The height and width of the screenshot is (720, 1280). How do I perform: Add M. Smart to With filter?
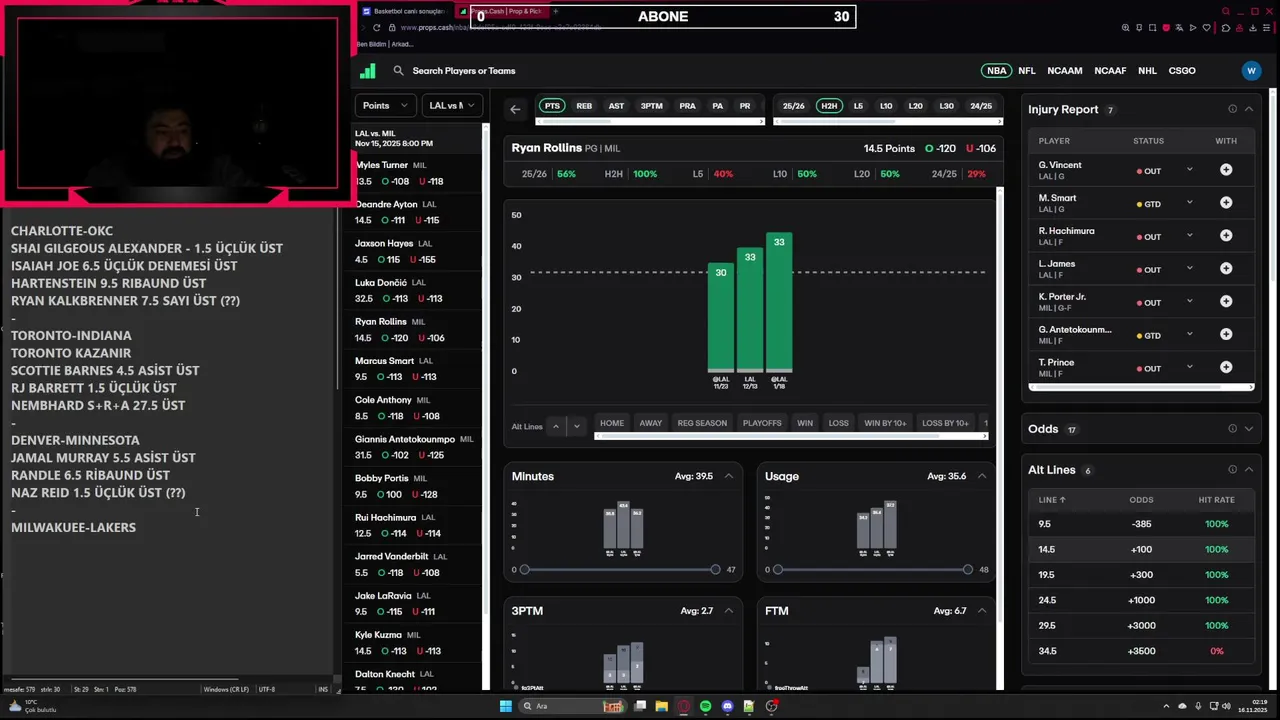point(1226,203)
